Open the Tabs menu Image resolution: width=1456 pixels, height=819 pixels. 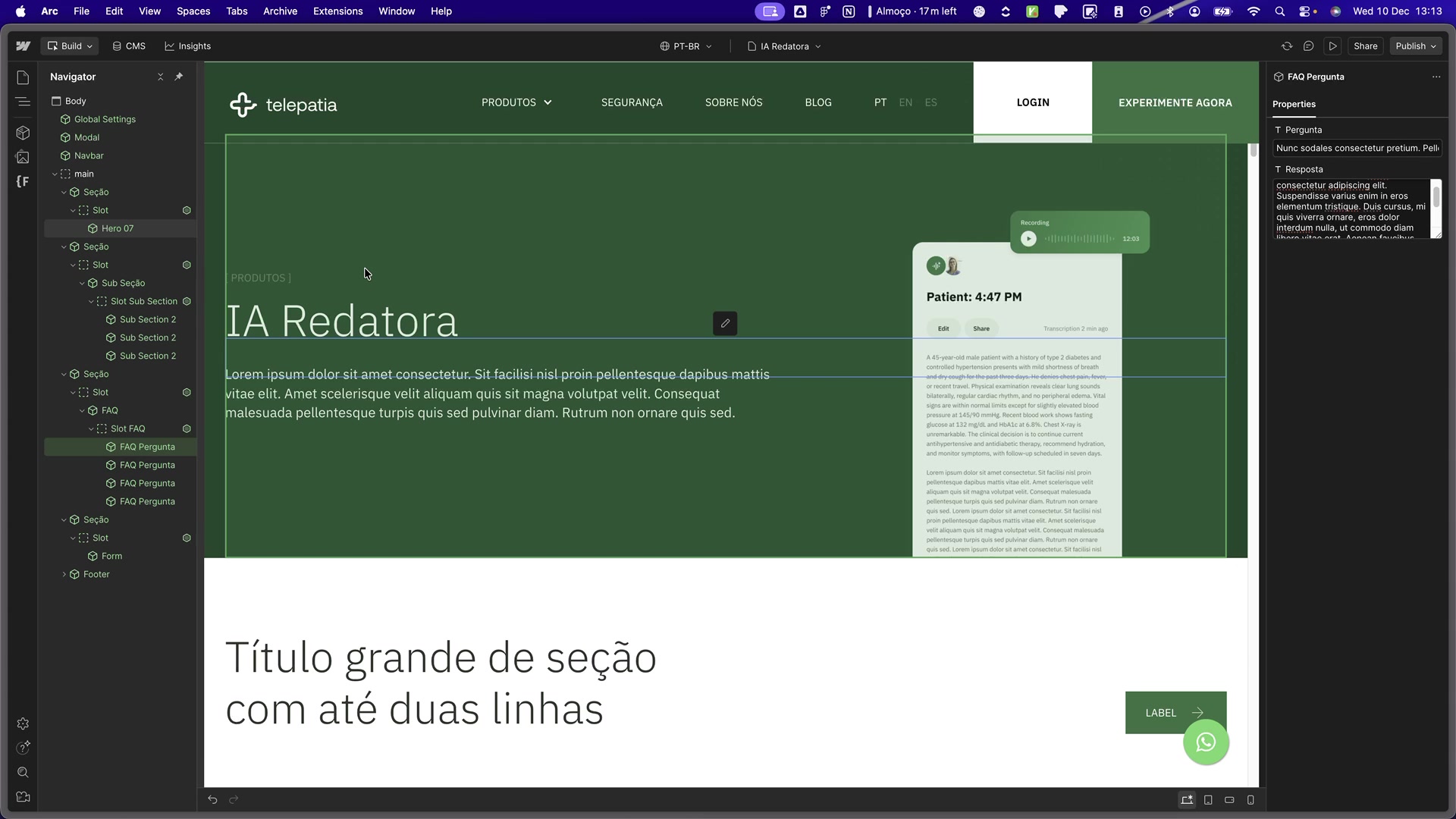click(x=237, y=11)
